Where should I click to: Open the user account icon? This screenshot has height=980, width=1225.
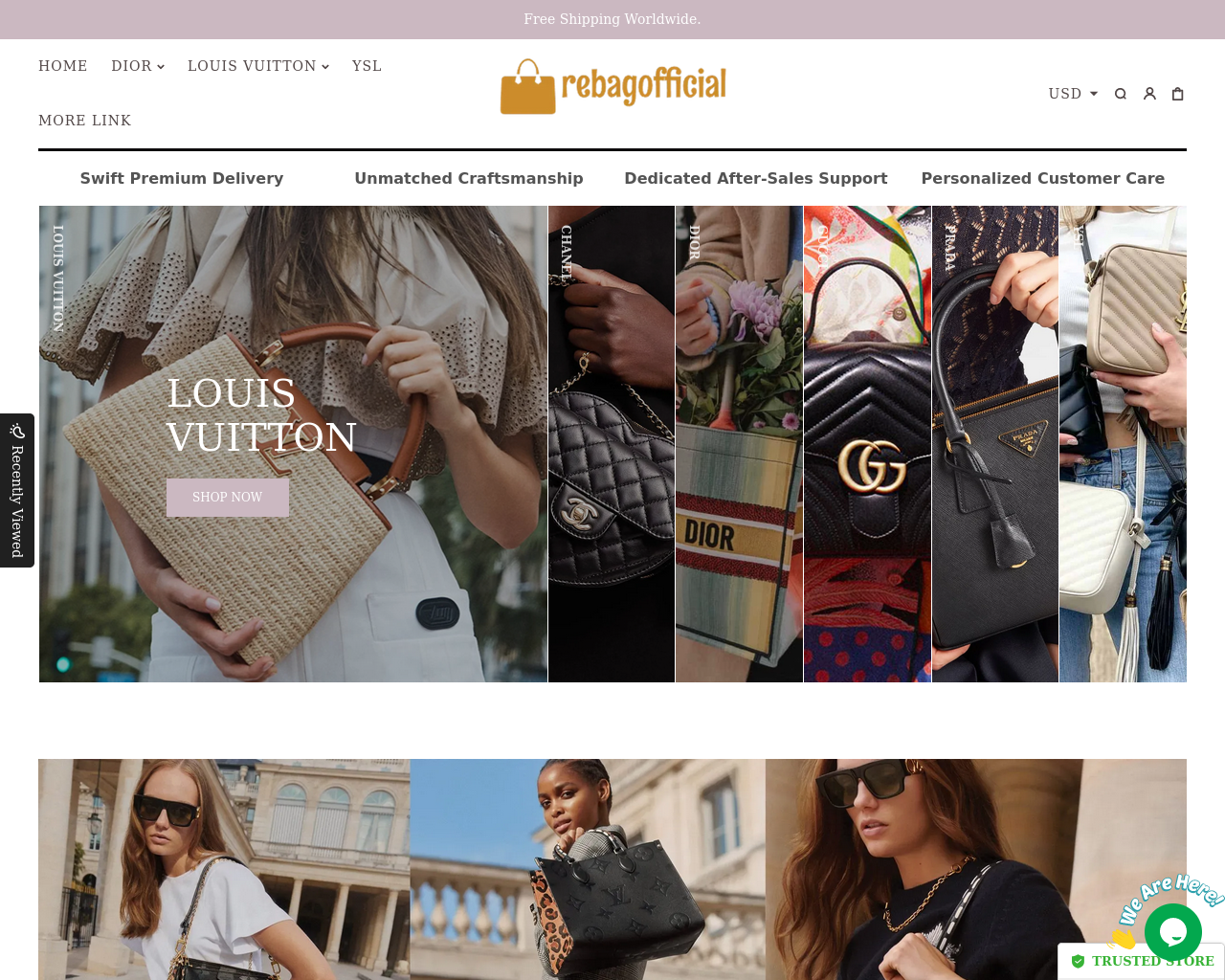1150,94
